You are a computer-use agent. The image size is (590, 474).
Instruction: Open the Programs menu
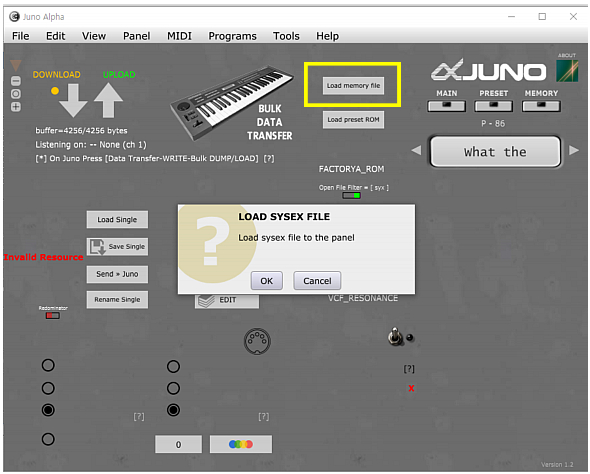pos(233,36)
